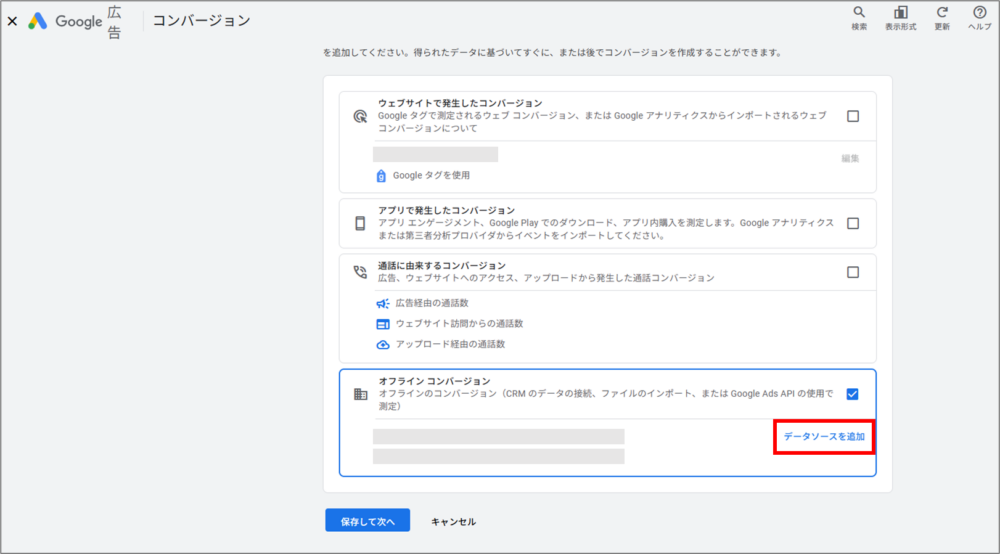Close the conversion setup with X
This screenshot has height=554, width=1000.
12,21
